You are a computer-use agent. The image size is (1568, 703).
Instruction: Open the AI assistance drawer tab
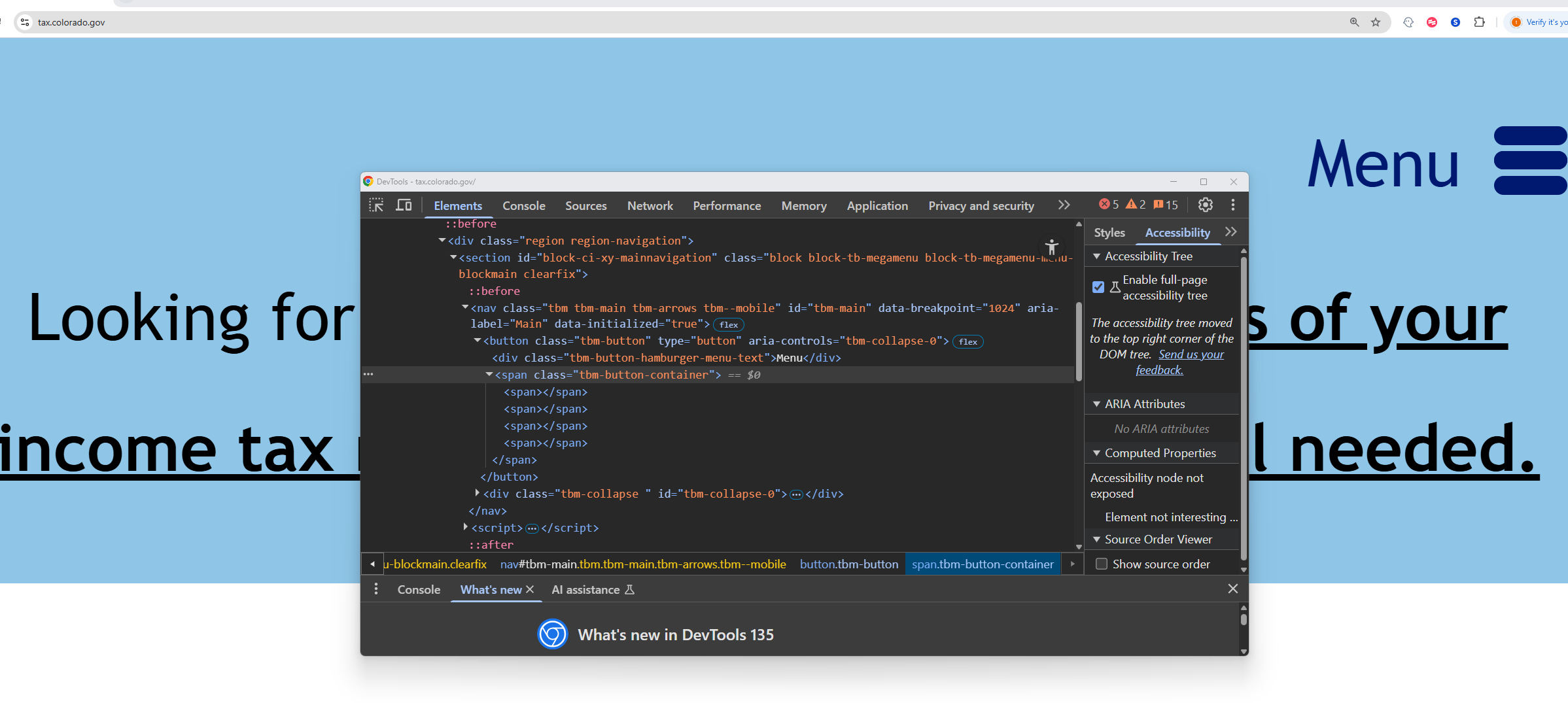pyautogui.click(x=593, y=589)
